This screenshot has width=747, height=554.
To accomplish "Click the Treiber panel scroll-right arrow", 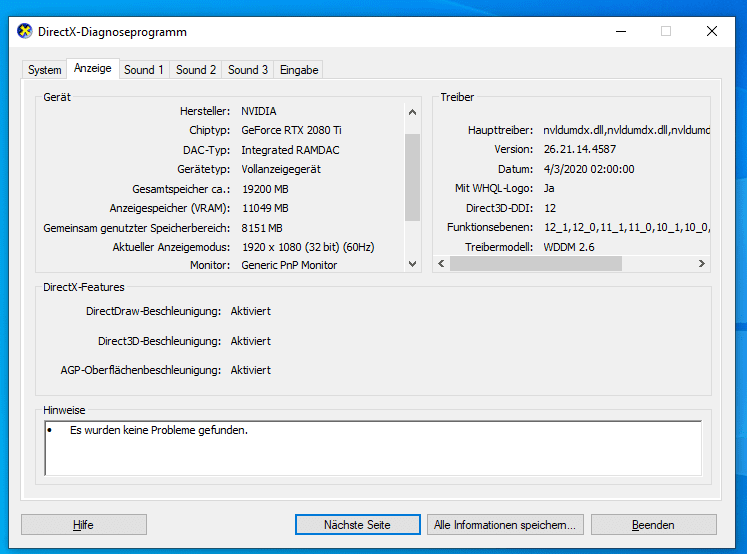I will pos(702,263).
